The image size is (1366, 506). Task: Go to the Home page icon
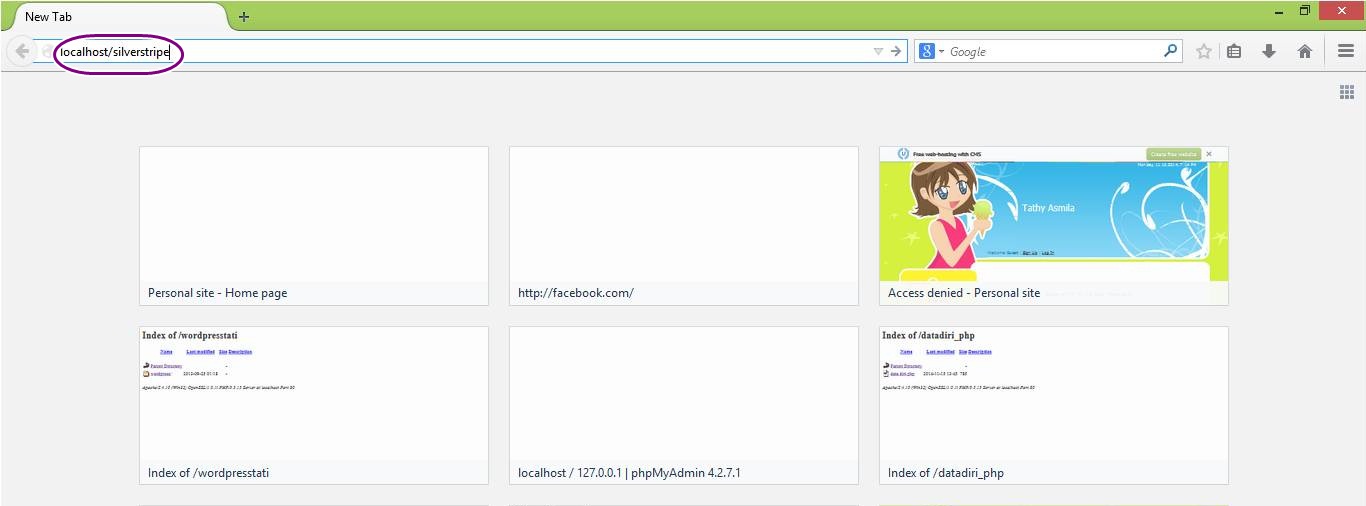click(1304, 51)
